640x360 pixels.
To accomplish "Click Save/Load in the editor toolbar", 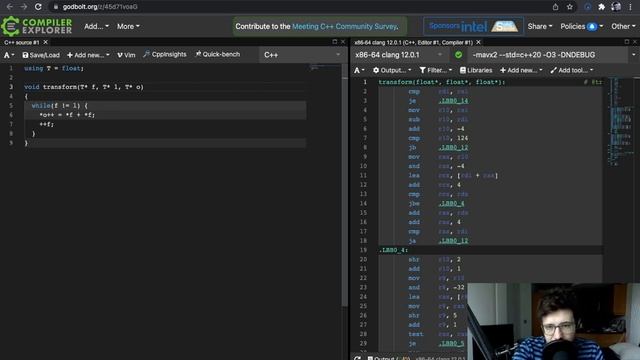I will pos(41,55).
